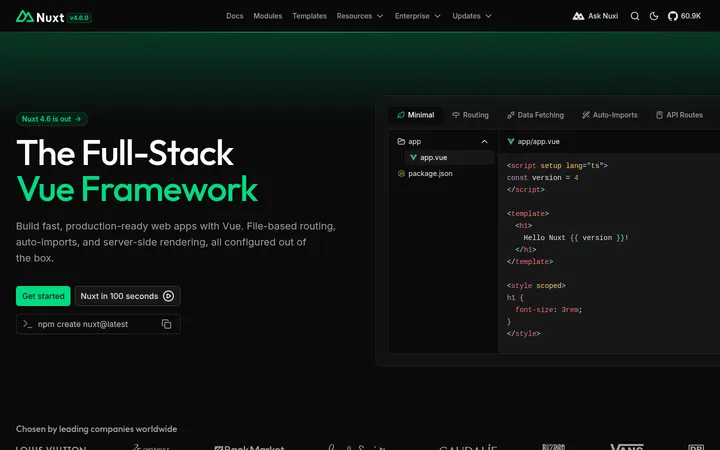
Task: Open the Ask Nuxi assistant
Action: click(x=595, y=16)
